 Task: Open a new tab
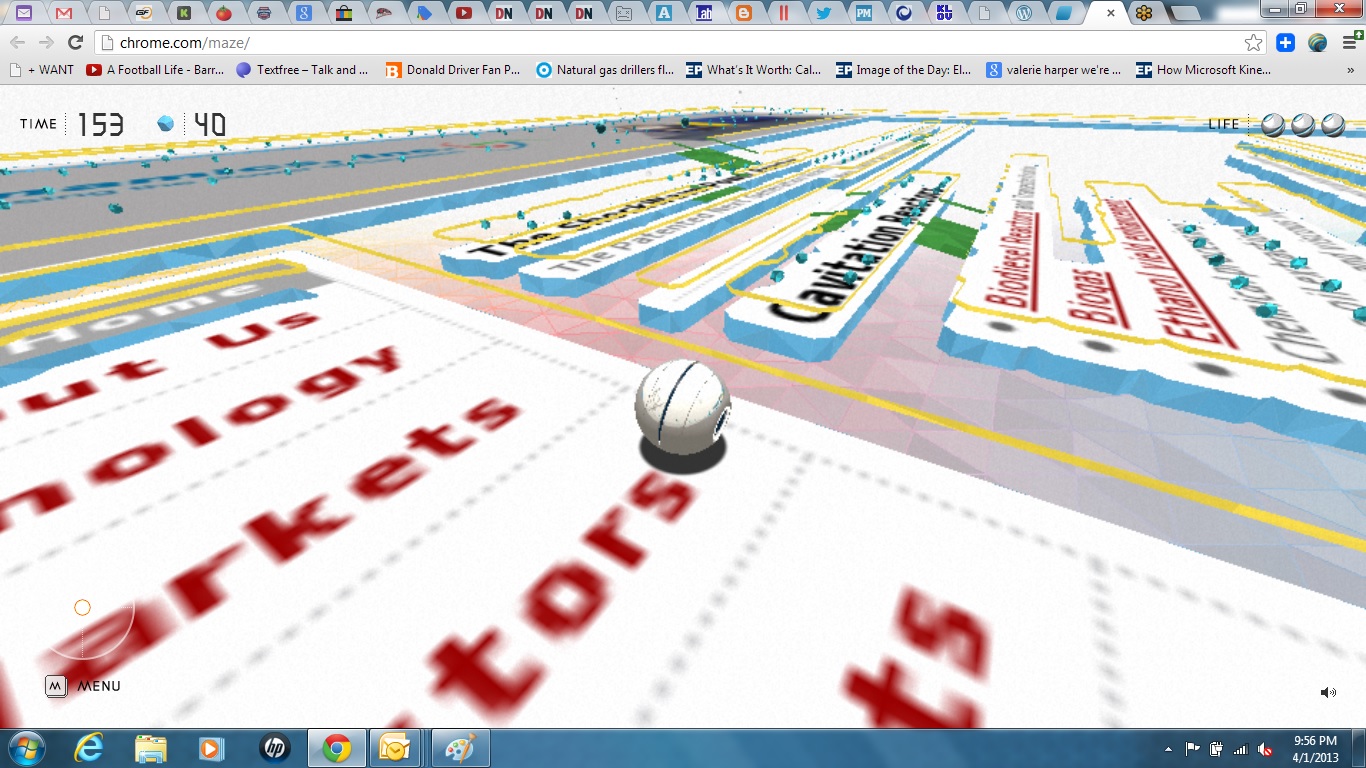(1185, 13)
